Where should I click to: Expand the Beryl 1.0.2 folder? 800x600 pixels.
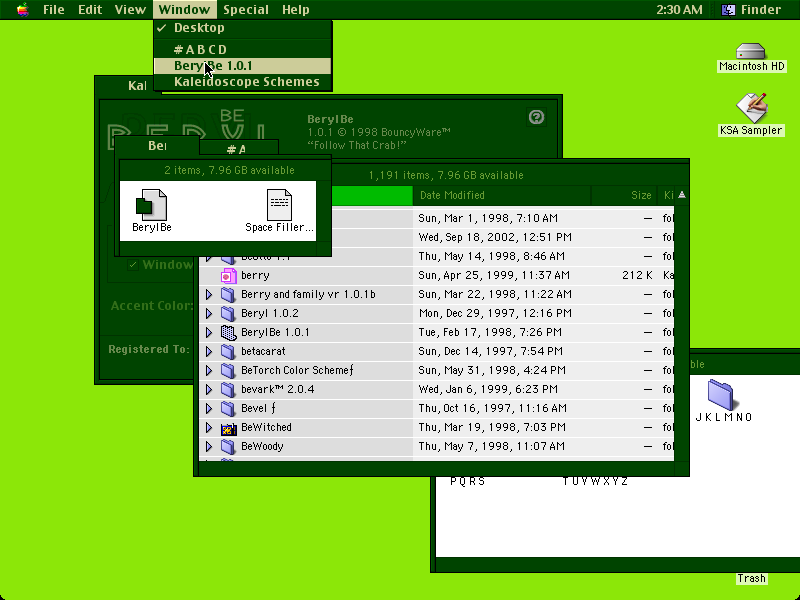[x=209, y=313]
